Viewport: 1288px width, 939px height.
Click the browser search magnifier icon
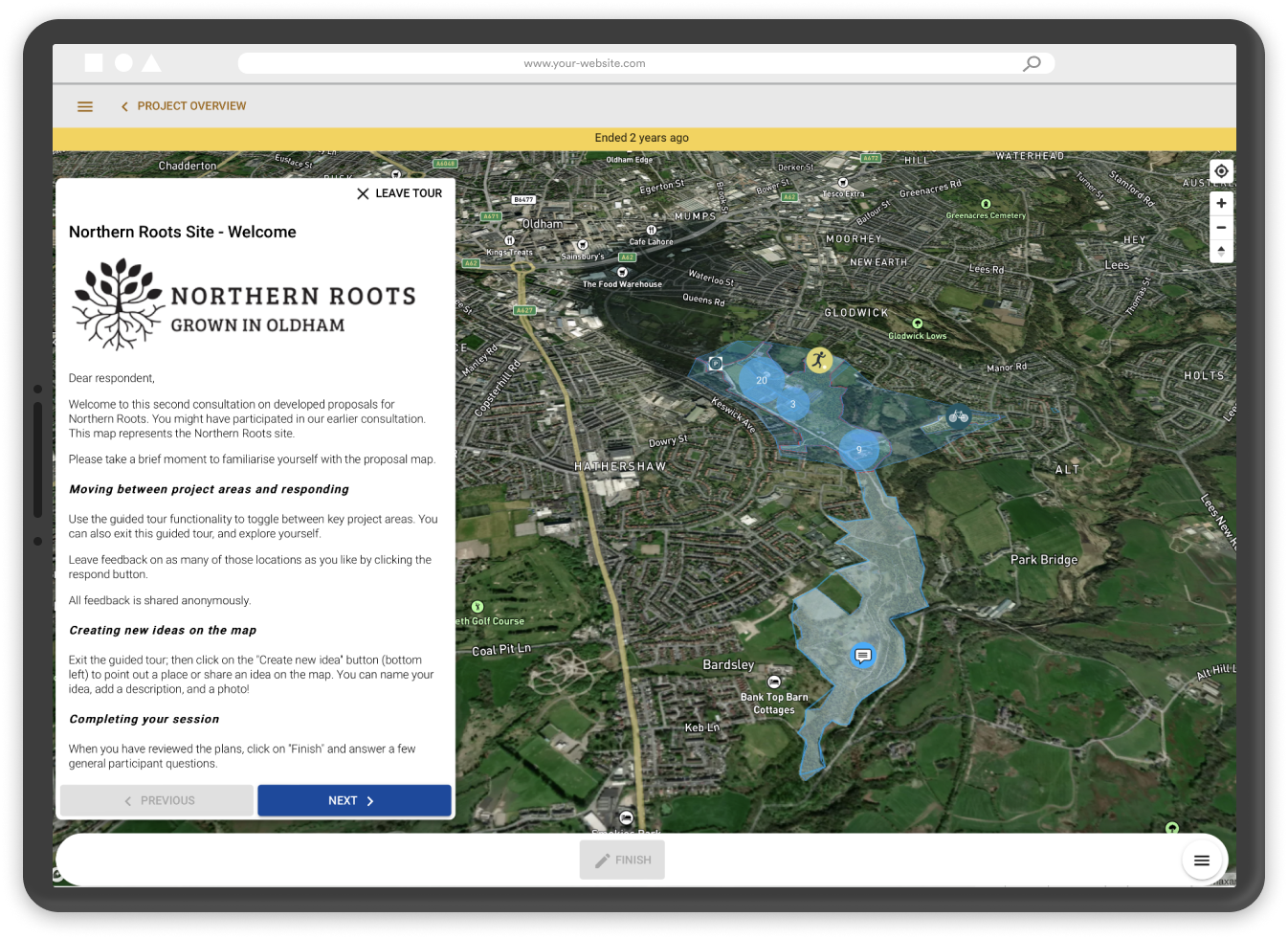tap(1032, 63)
